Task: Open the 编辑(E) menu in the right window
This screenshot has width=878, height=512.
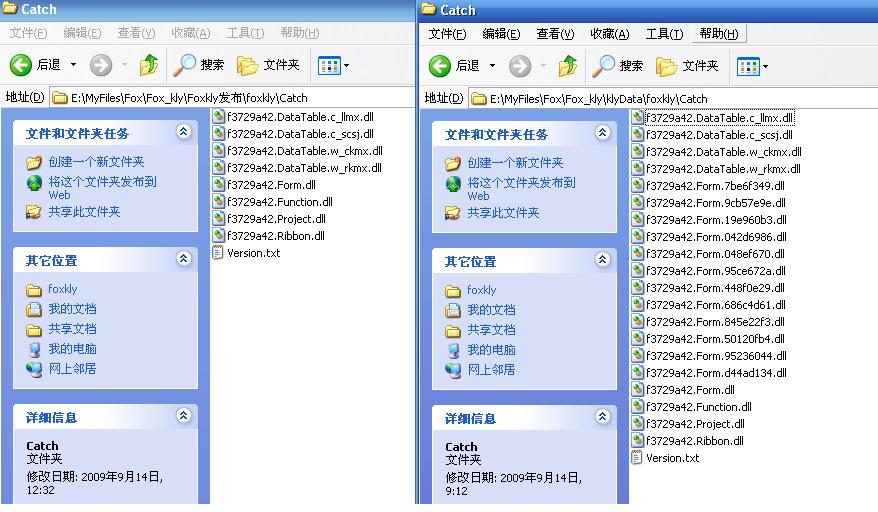Action: 501,34
